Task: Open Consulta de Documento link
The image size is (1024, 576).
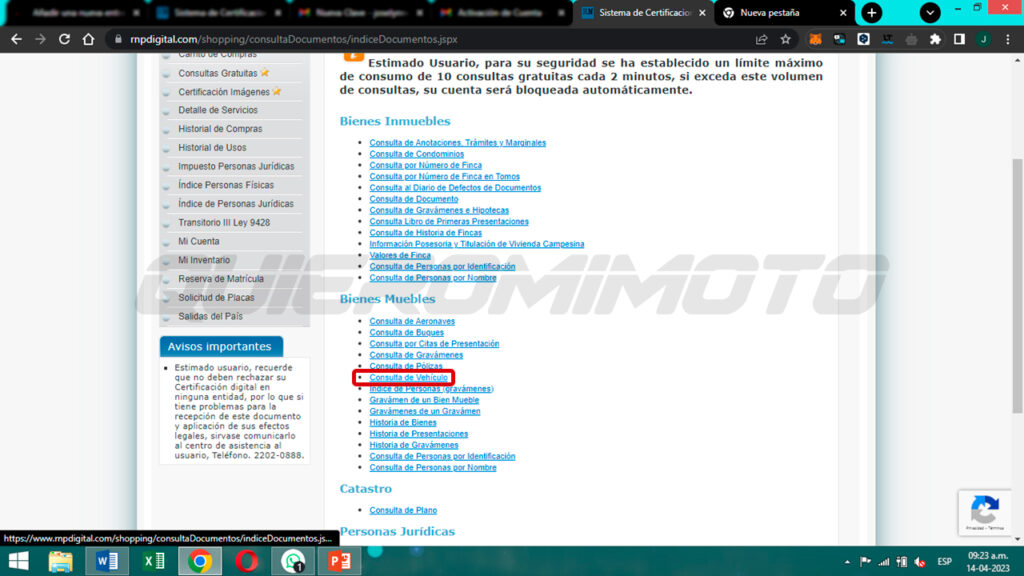Action: [414, 199]
